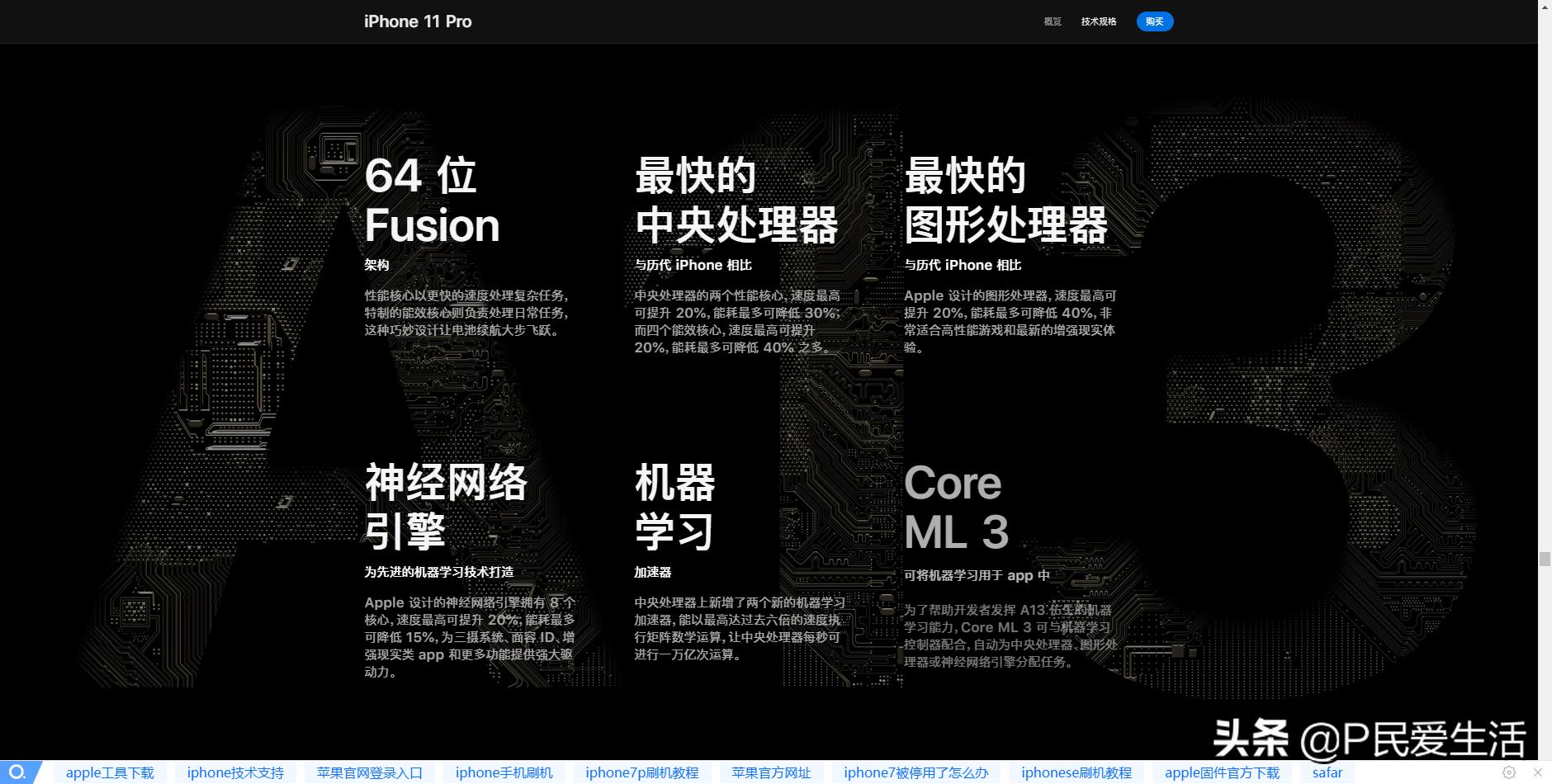1552x784 pixels.
Task: Select 概览 in the navigation bar
Action: pyautogui.click(x=1054, y=21)
